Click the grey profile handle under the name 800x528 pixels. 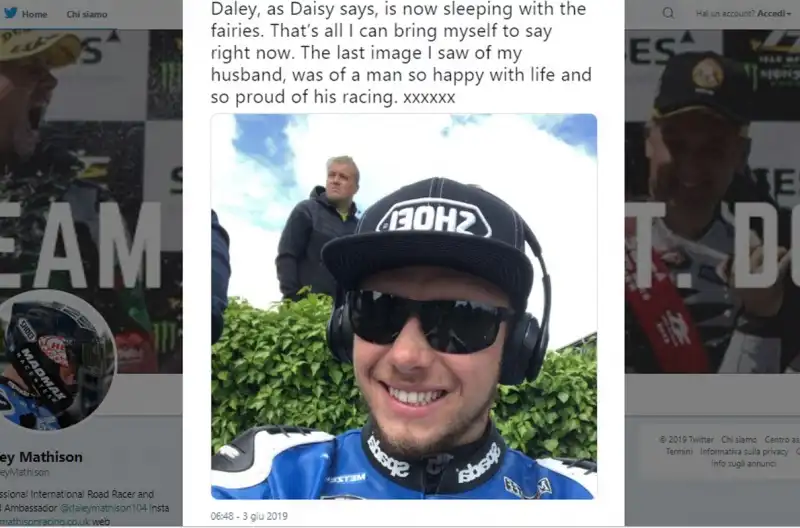coord(24,472)
